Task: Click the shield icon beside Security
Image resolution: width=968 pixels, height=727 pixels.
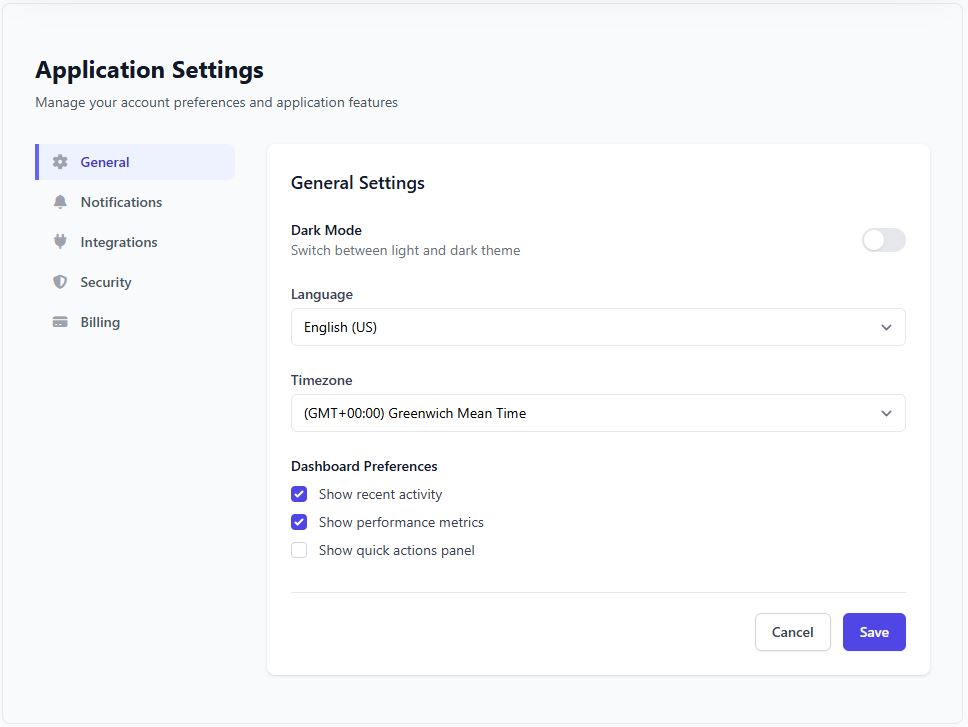Action: point(60,281)
